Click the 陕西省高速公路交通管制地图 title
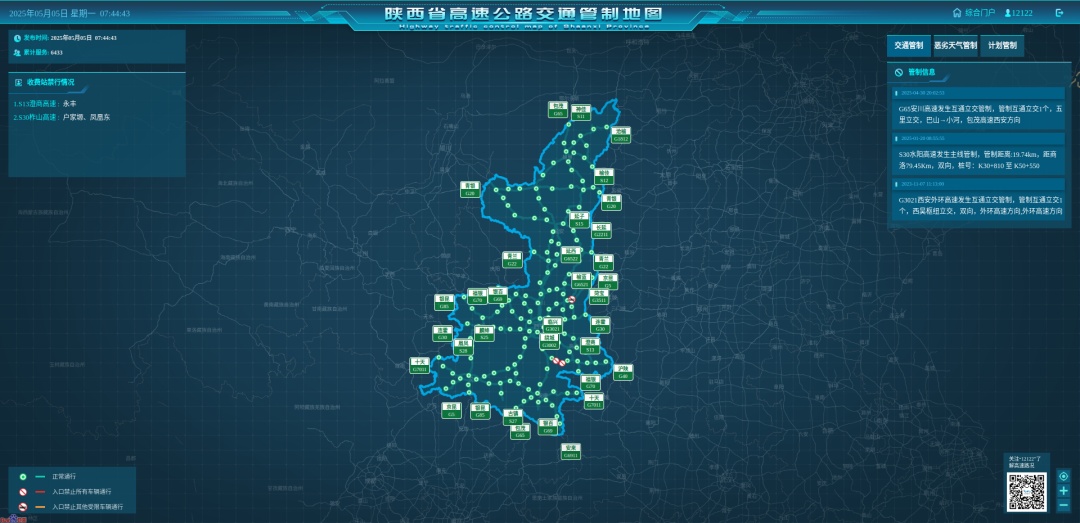 coord(523,14)
